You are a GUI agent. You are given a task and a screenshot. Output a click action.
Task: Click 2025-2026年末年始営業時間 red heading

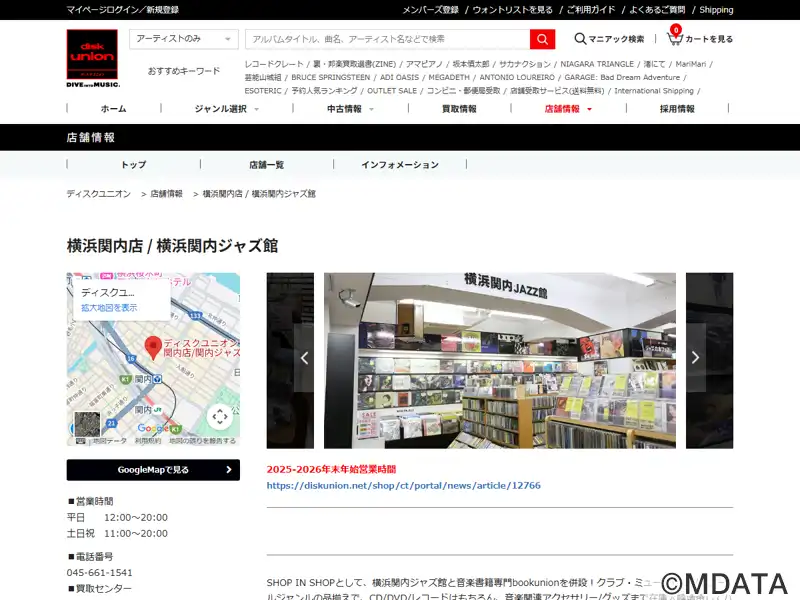331,469
